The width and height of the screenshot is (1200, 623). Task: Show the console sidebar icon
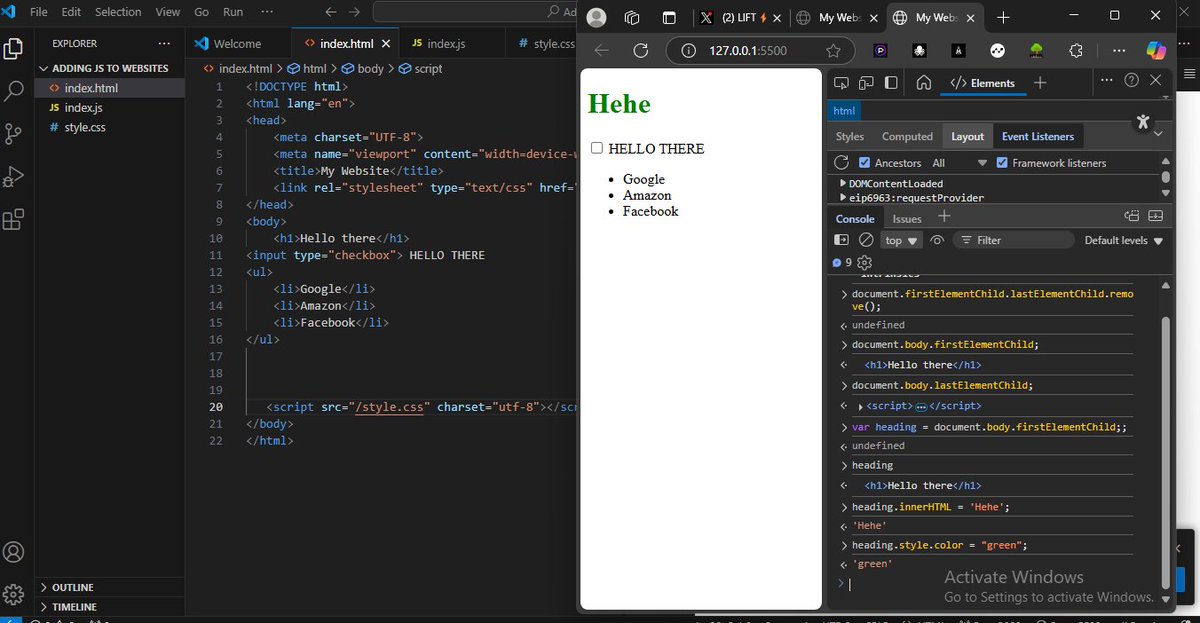point(842,240)
